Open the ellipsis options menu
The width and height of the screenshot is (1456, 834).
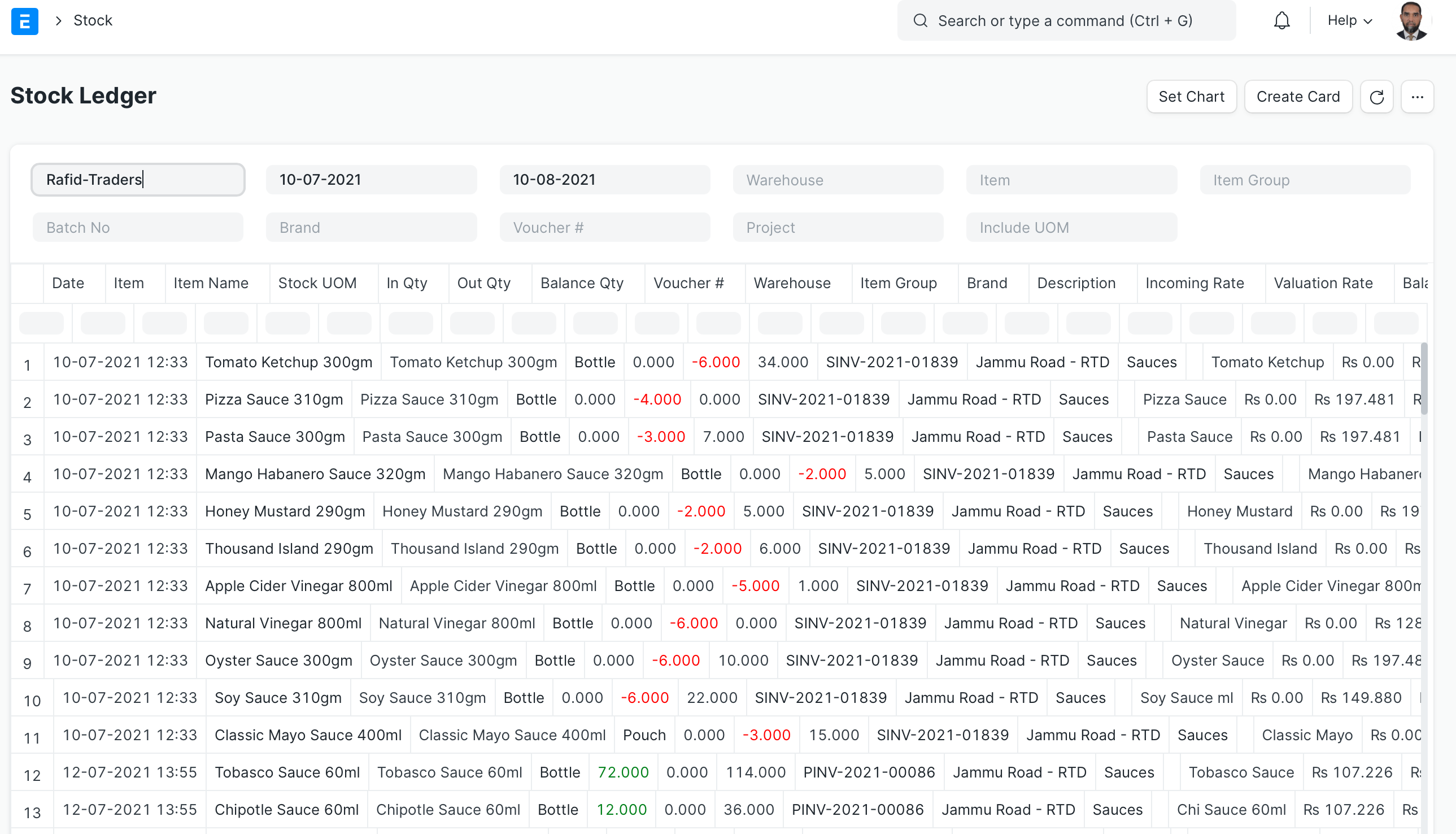point(1418,96)
